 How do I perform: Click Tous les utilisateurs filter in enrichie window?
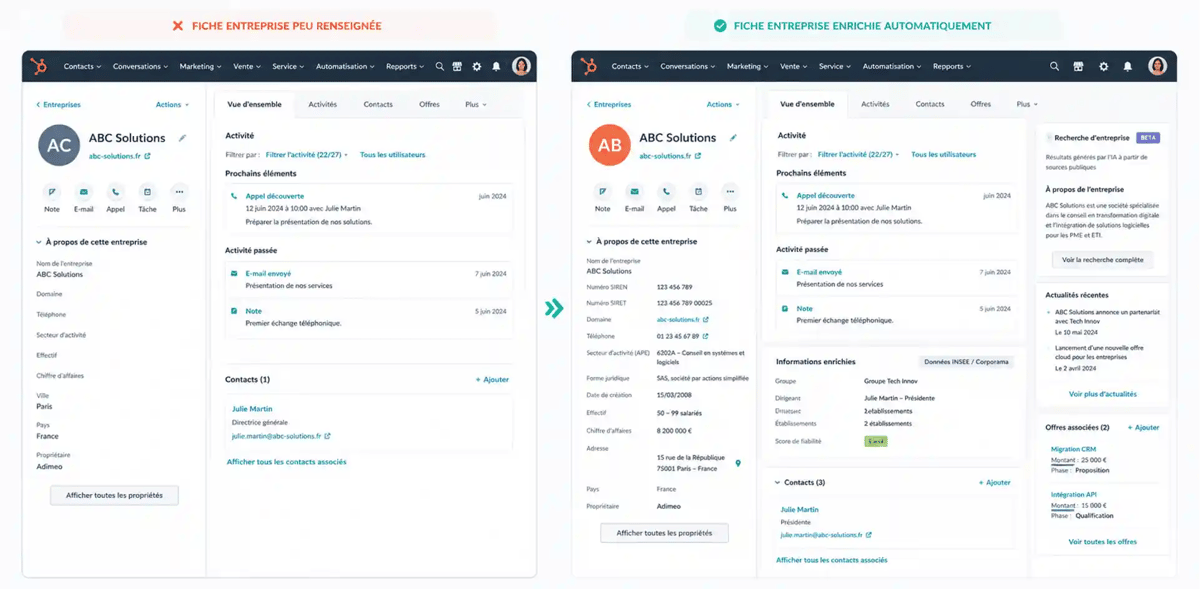944,155
